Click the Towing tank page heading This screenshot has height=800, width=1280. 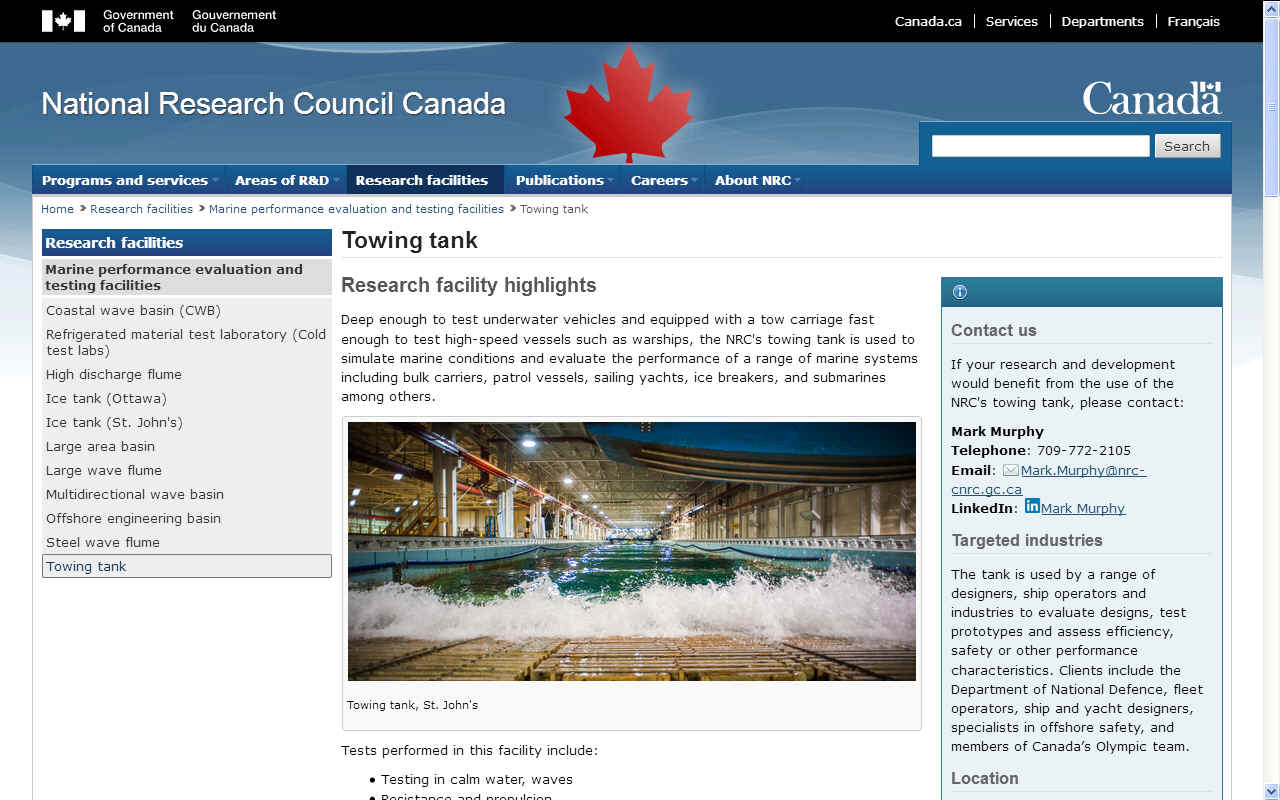point(410,241)
